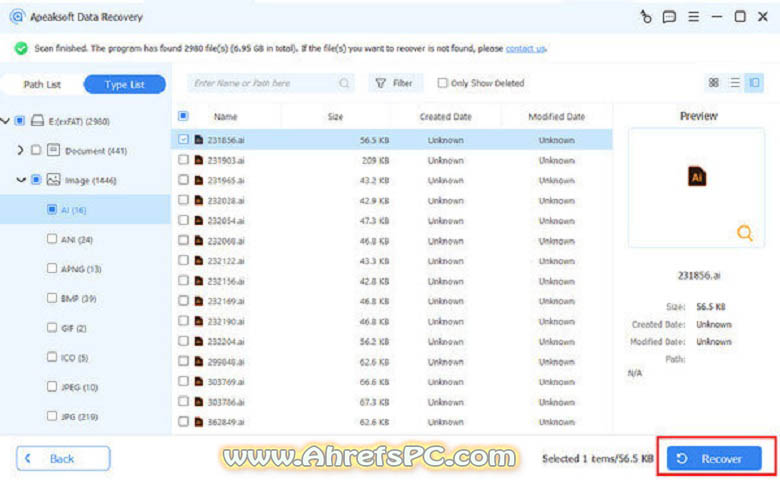Check the Document (441) checkbox
Screen dimensions: 780x480
36,150
